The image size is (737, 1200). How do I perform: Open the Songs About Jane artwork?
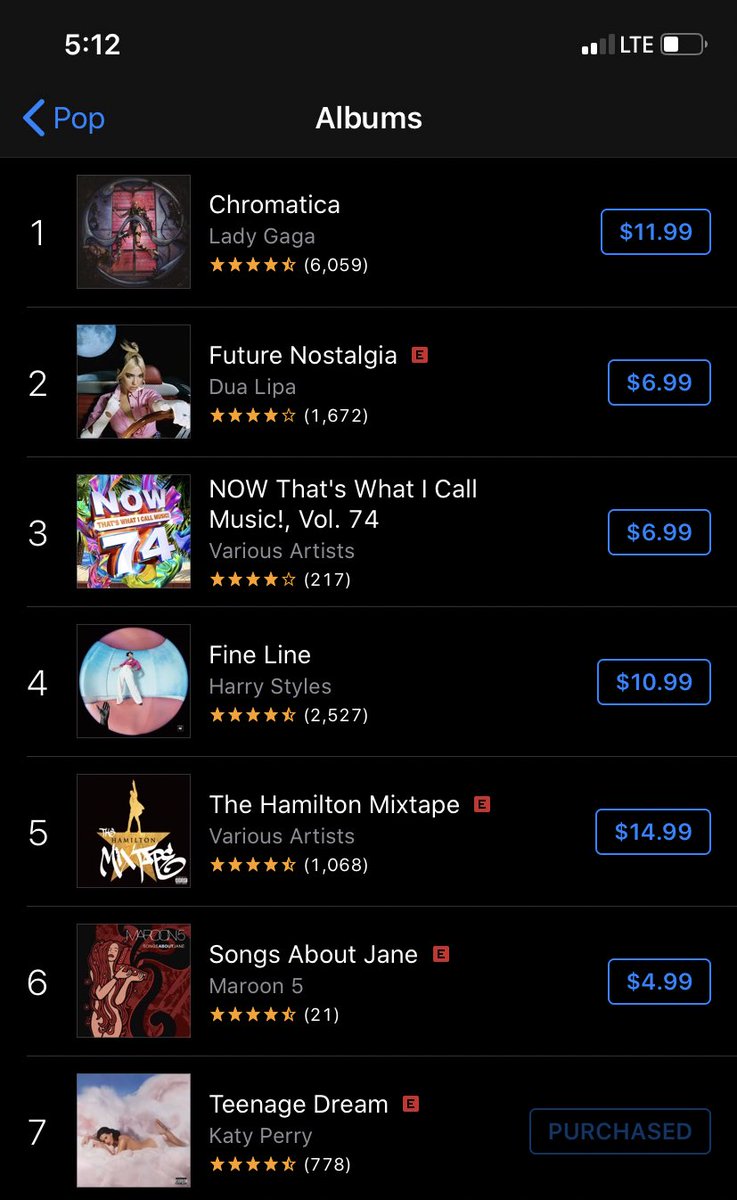tap(134, 981)
